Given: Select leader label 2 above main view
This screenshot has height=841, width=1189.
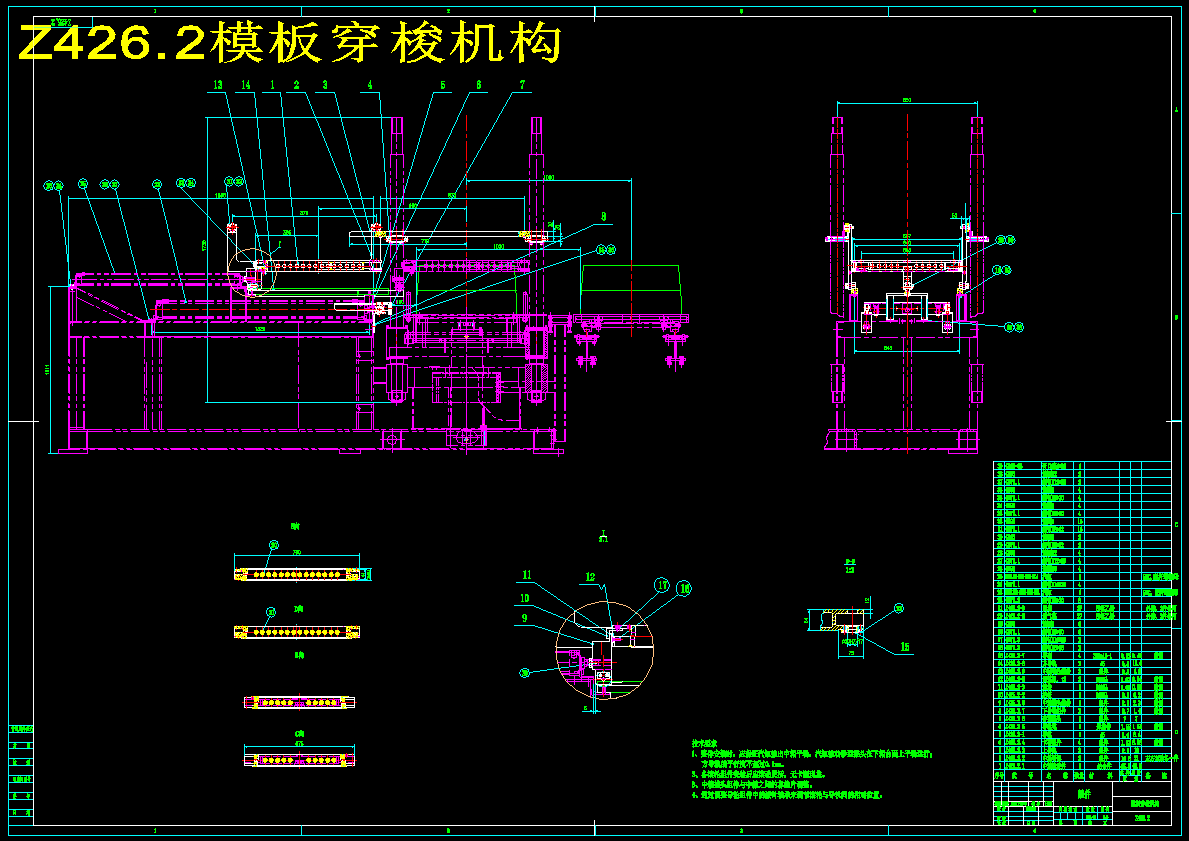Looking at the screenshot, I should pyautogui.click(x=297, y=86).
